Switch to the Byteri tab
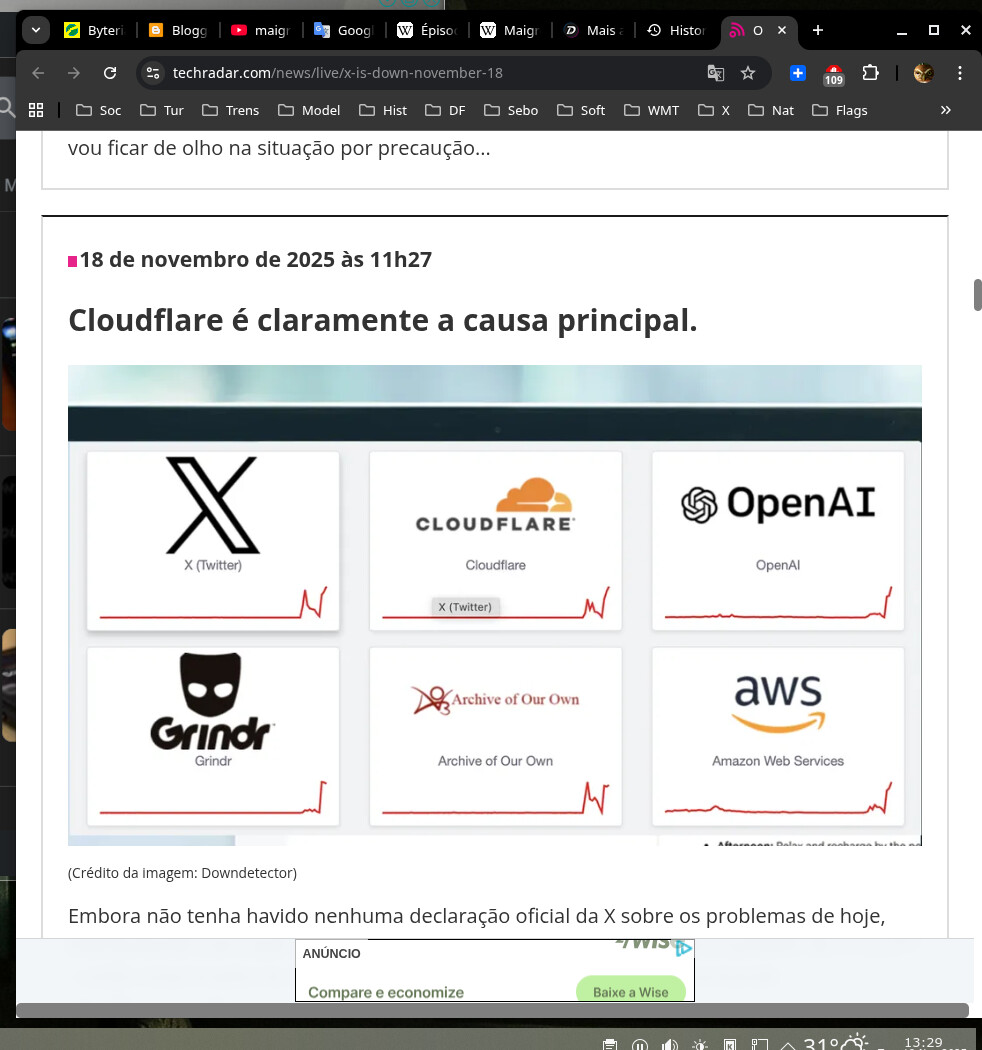The image size is (982, 1050). (94, 30)
